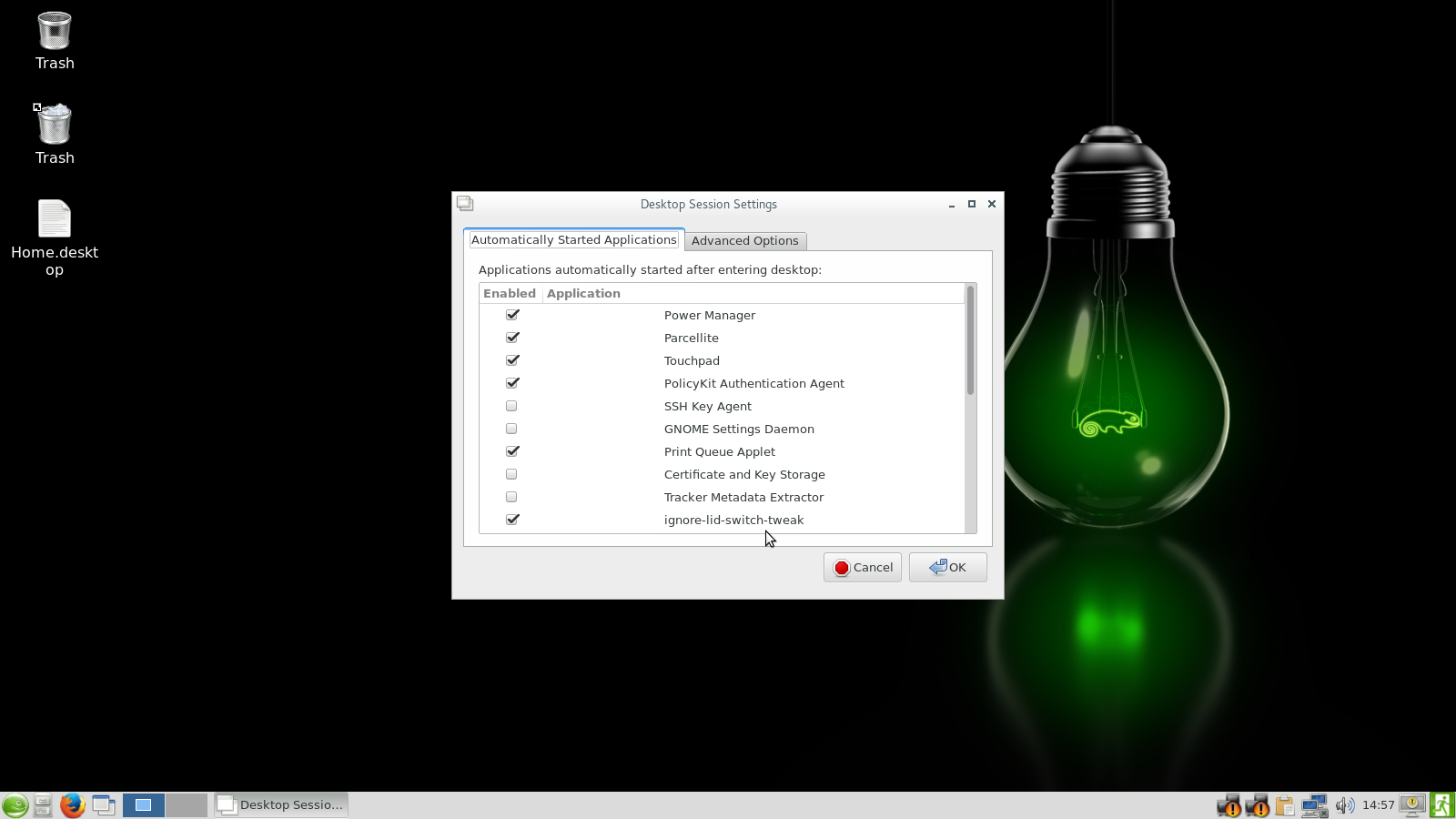Open the network connection tray icon

[x=1314, y=805]
